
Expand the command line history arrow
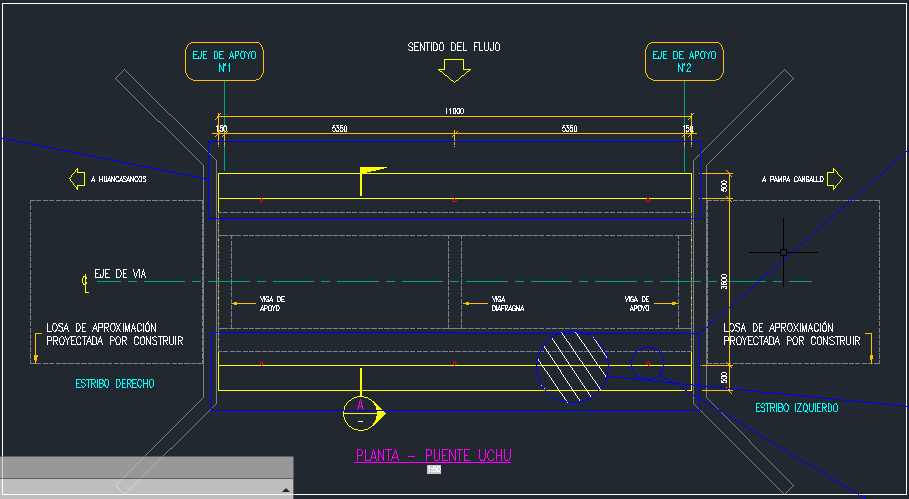[x=285, y=490]
